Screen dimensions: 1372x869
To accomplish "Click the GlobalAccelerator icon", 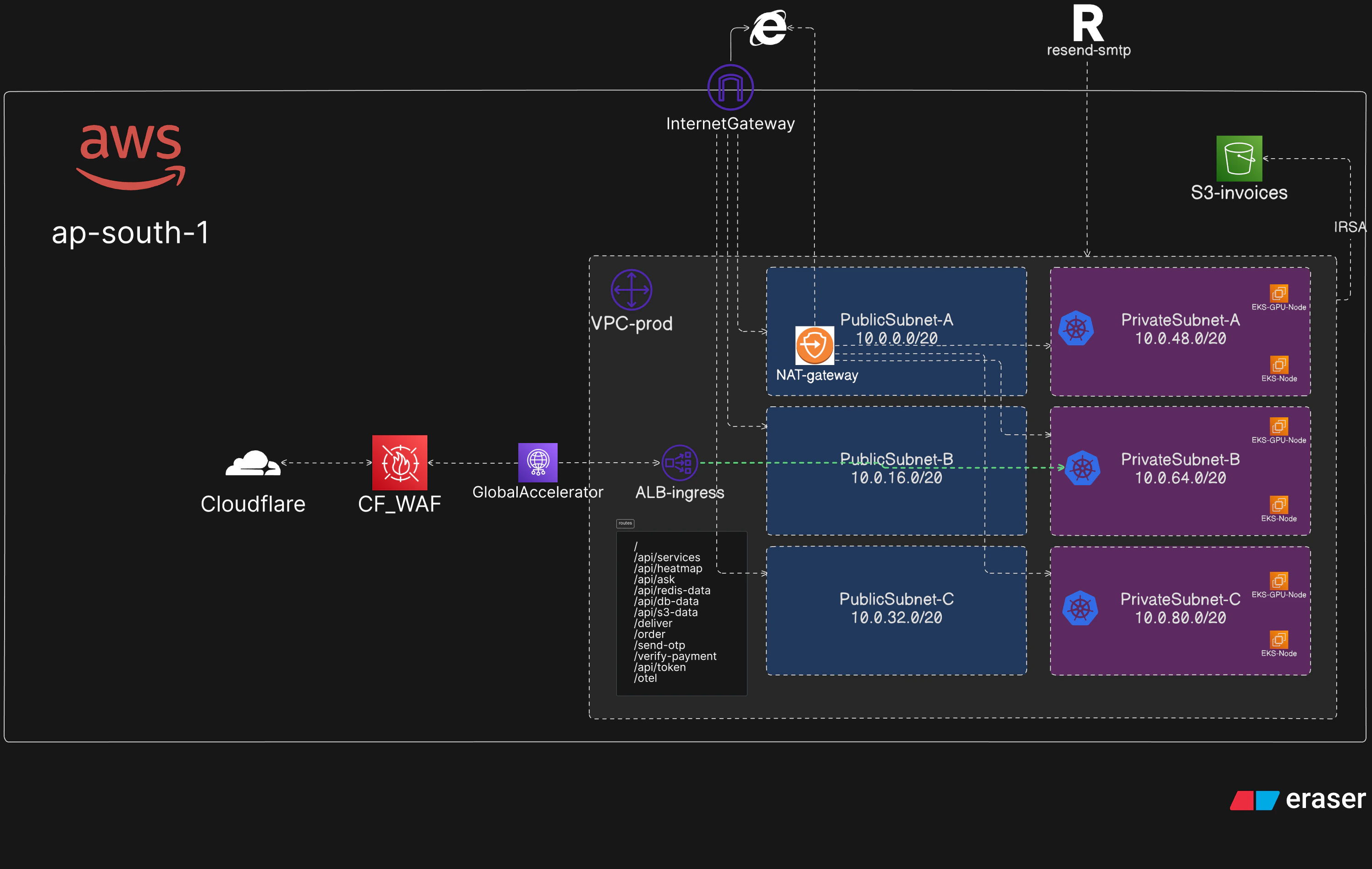I will (x=537, y=462).
